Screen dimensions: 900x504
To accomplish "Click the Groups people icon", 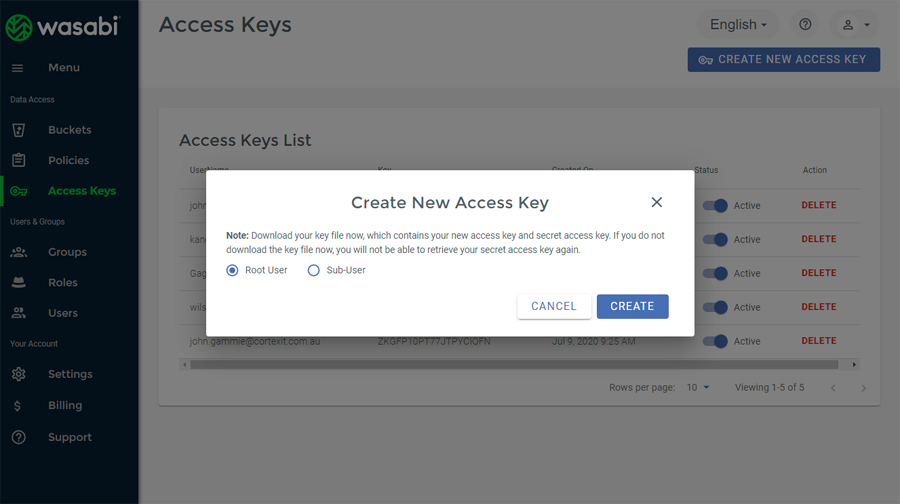I will point(18,252).
